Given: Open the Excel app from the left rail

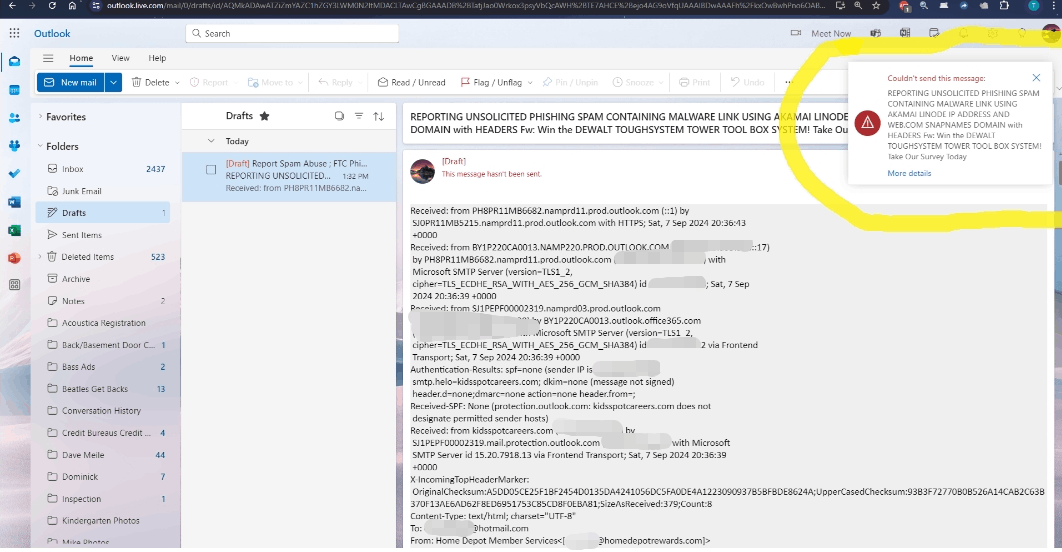Looking at the screenshot, I should (x=14, y=230).
